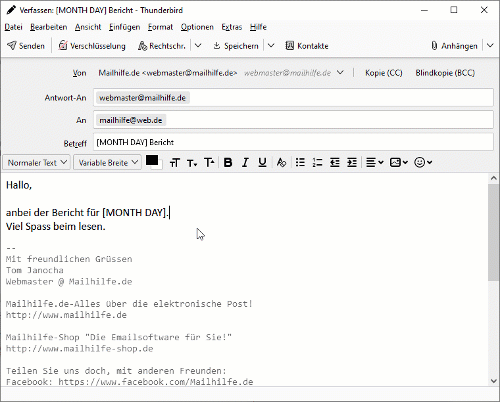Click the smaller font size icon
The height and width of the screenshot is (402, 500).
192,163
